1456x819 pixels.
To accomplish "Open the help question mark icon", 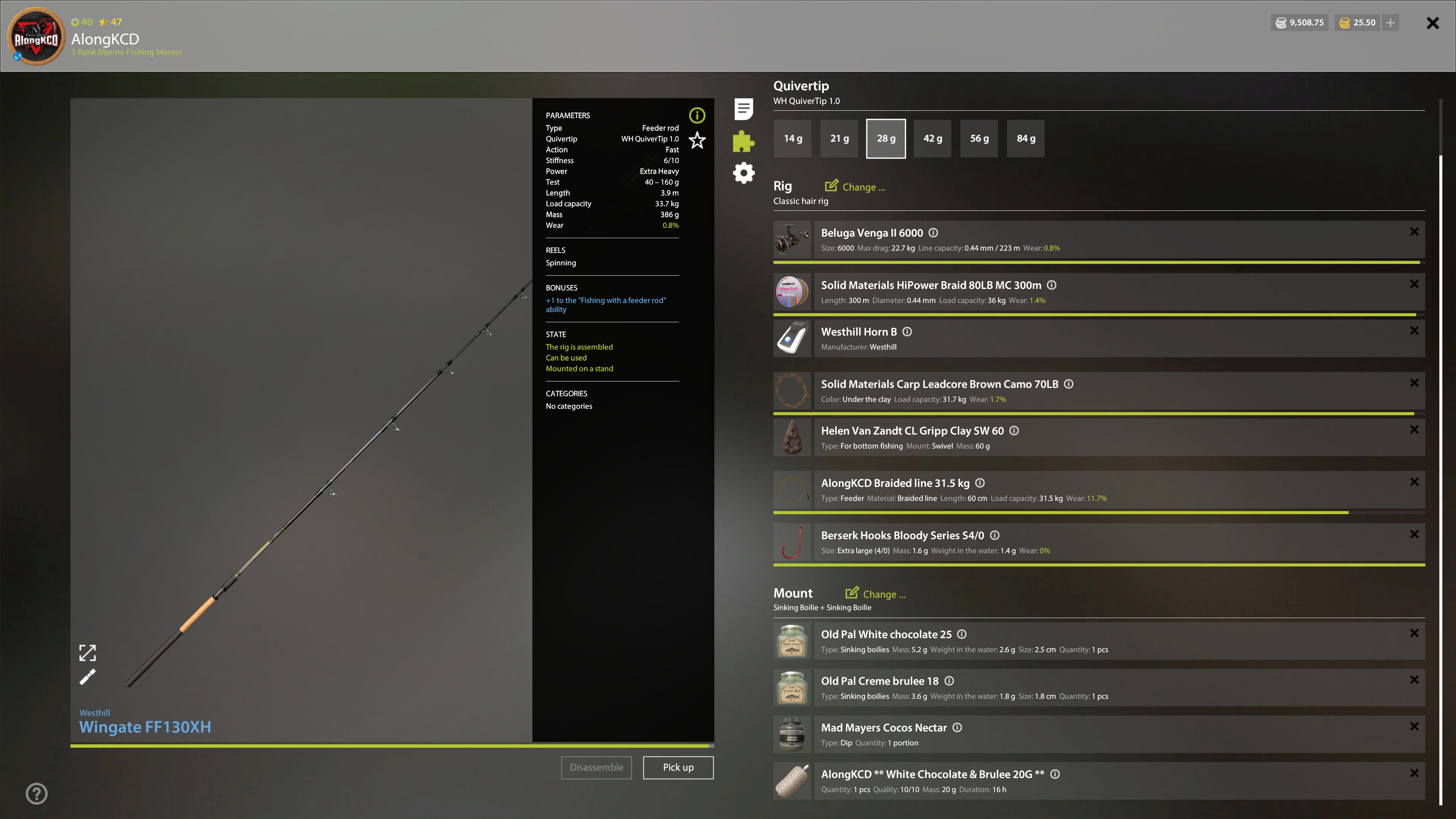I will pos(37,794).
